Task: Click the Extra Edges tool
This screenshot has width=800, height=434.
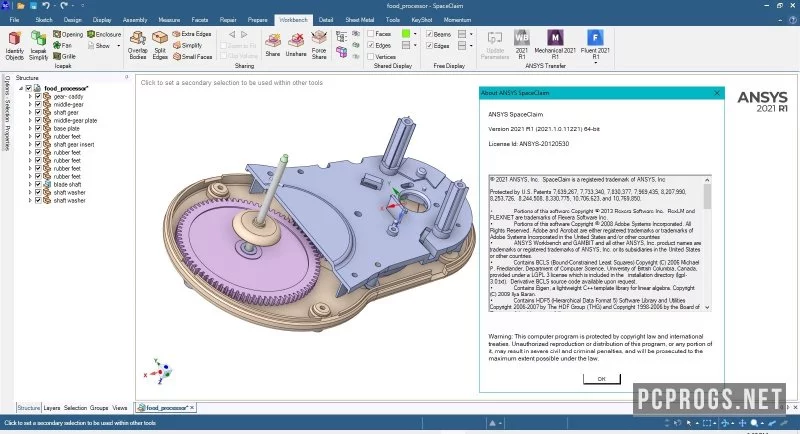Action: click(192, 34)
